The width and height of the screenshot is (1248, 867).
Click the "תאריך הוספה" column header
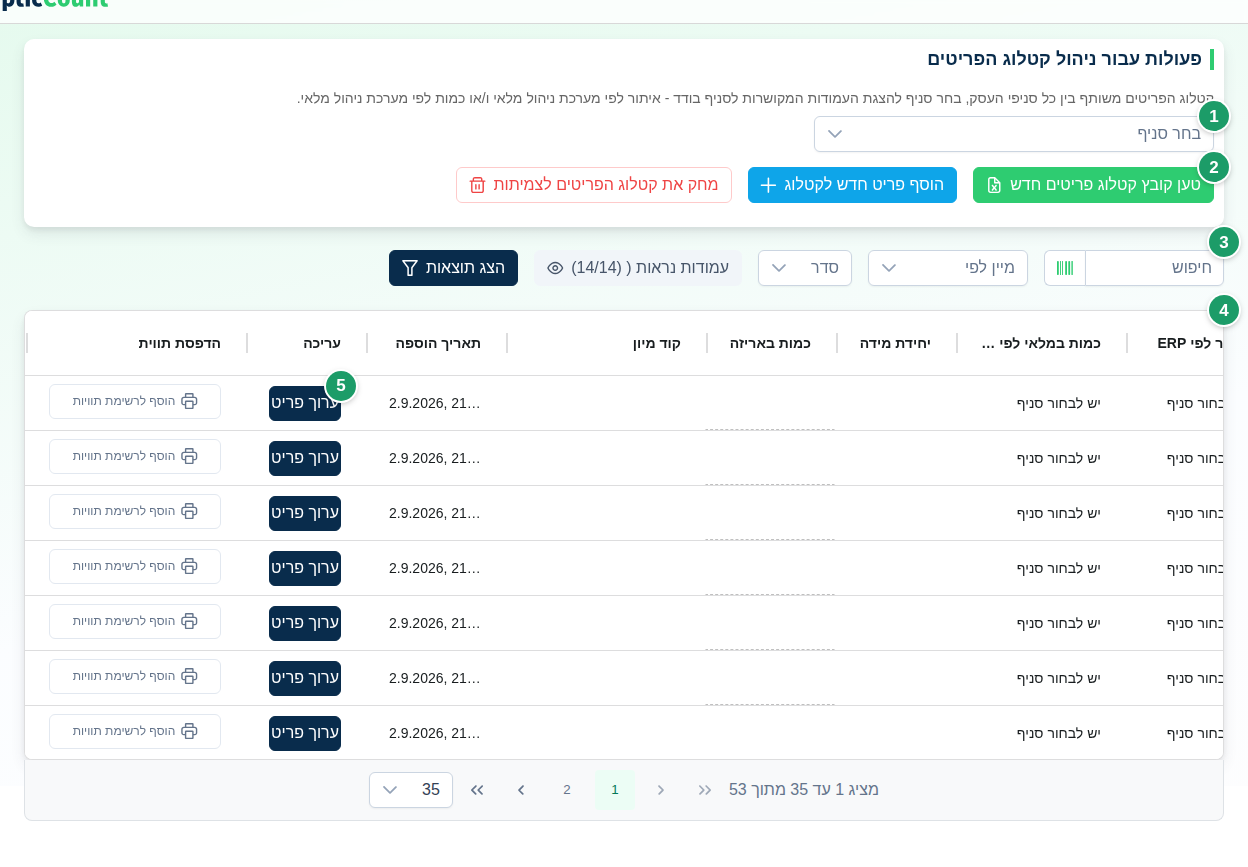pyautogui.click(x=438, y=343)
